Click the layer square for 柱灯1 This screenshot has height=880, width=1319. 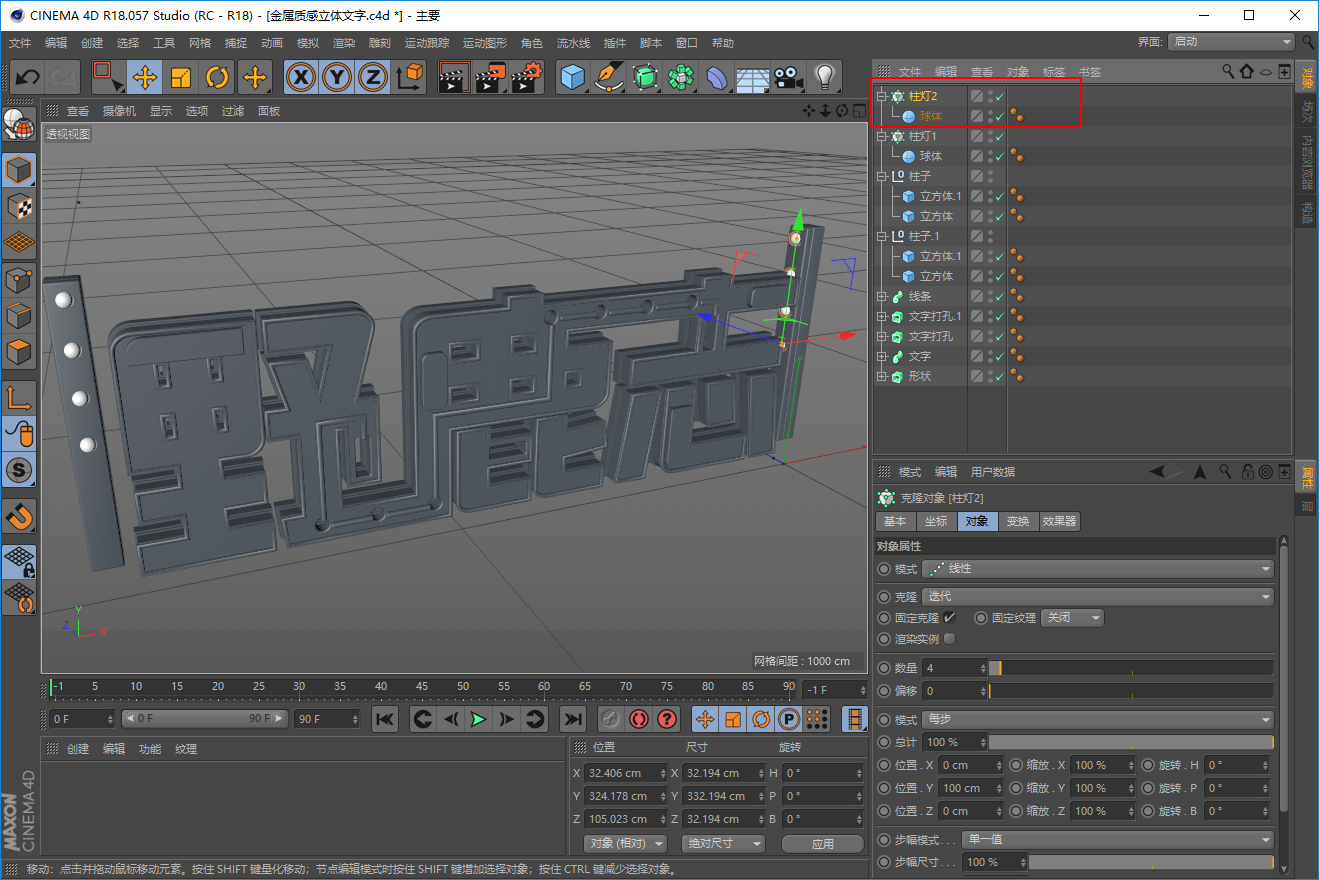[x=977, y=137]
